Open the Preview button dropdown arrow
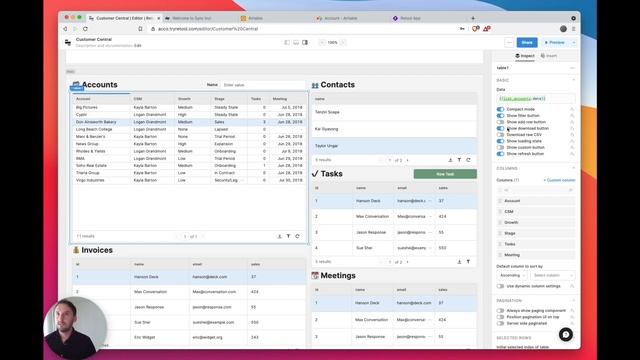 tap(574, 42)
